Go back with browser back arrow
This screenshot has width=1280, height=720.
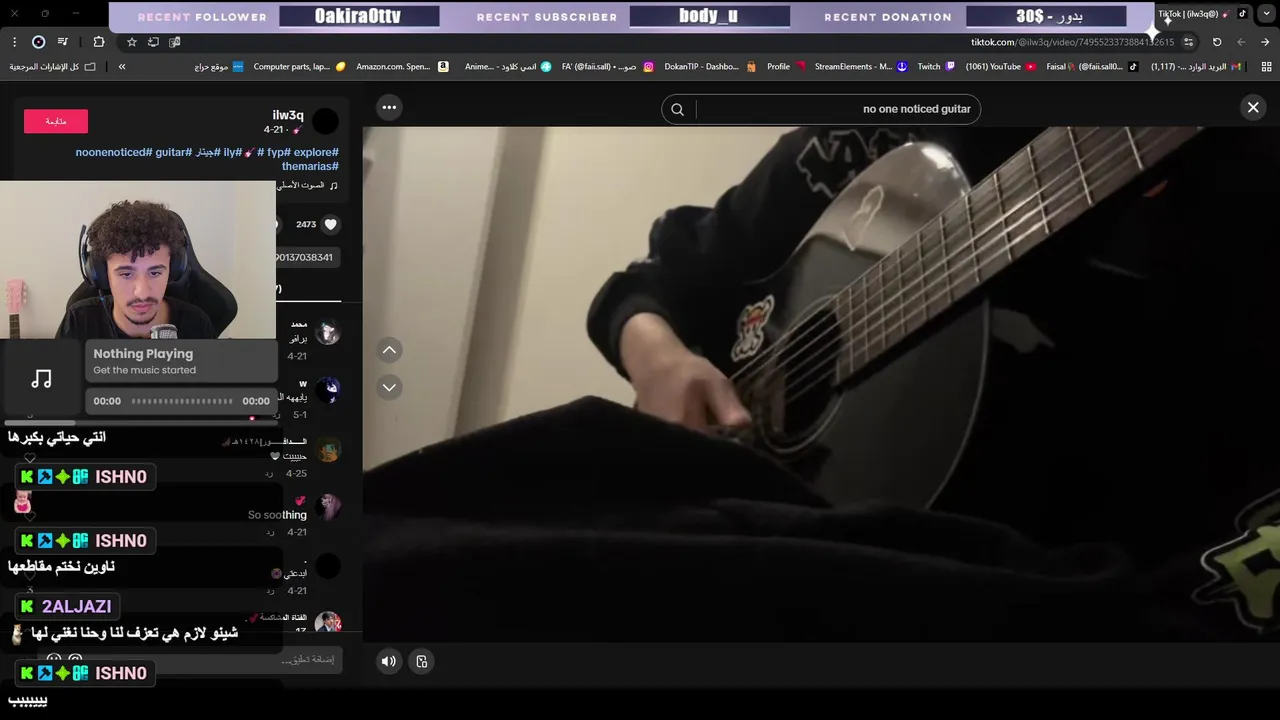tap(1265, 42)
